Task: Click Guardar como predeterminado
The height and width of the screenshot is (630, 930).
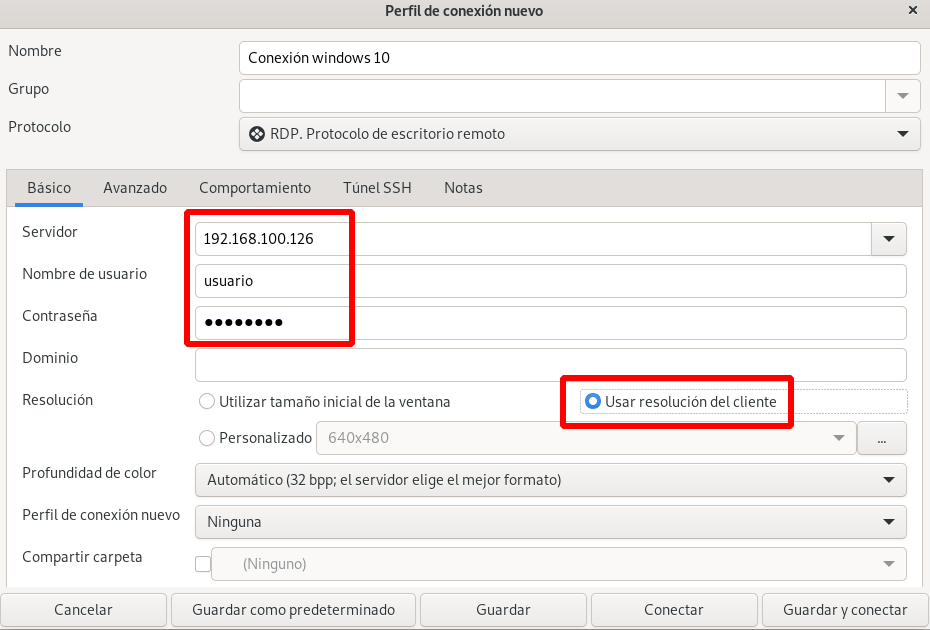Action: coord(293,610)
